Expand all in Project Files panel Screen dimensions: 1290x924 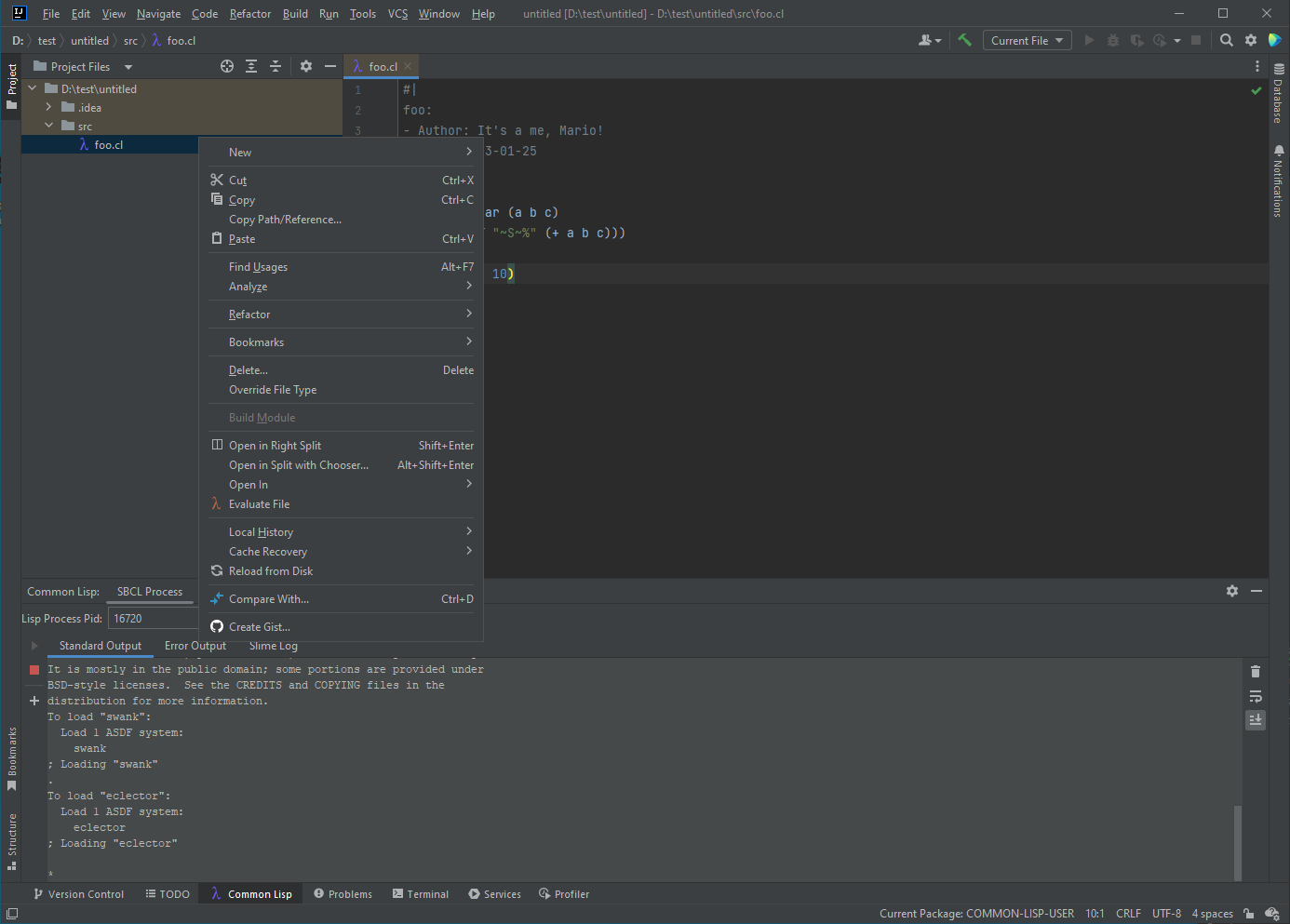click(x=251, y=66)
